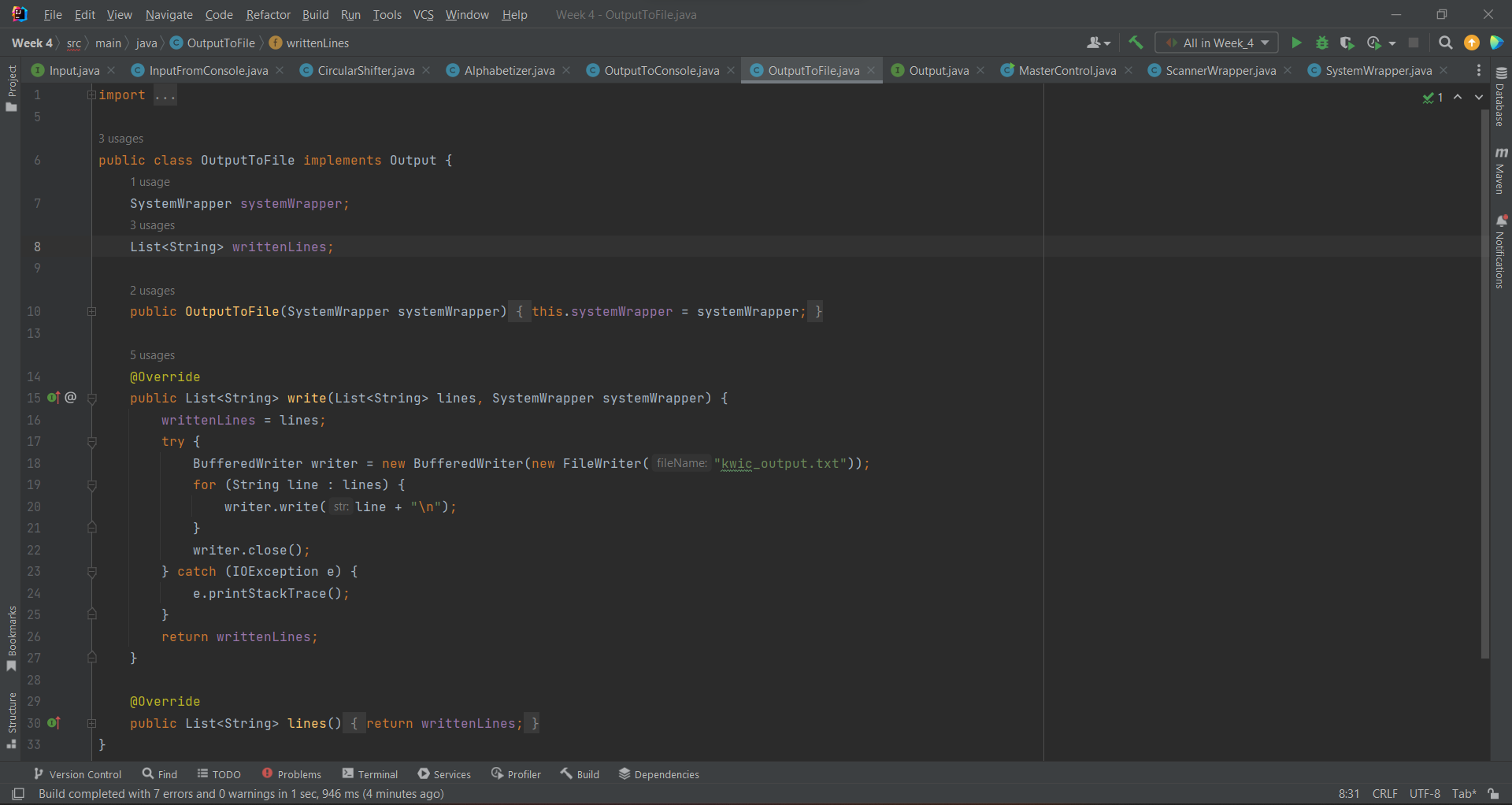Open Notifications via the bell icon
This screenshot has height=805, width=1512.
click(1503, 221)
